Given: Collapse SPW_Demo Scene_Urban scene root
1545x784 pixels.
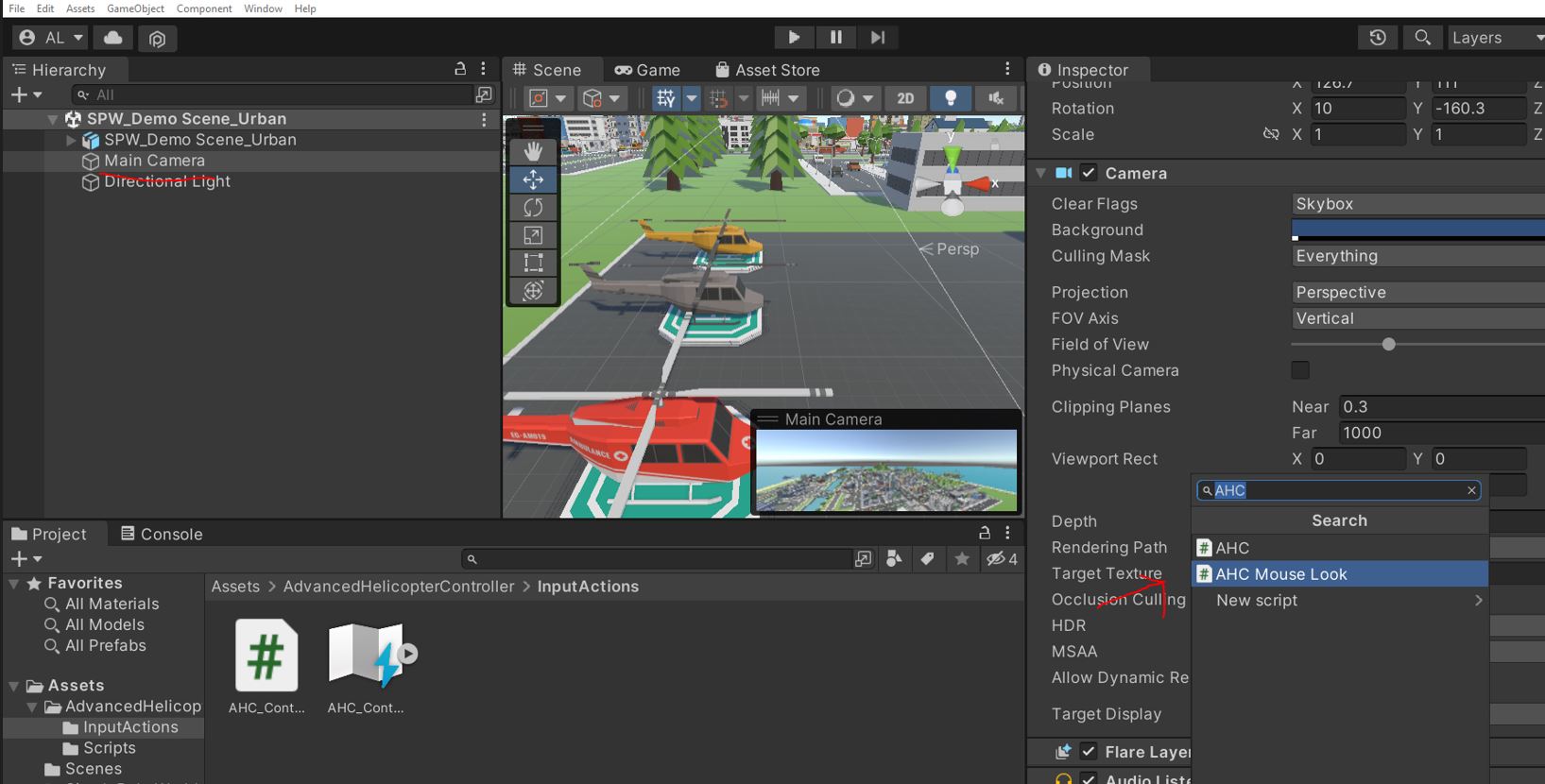Looking at the screenshot, I should pyautogui.click(x=53, y=119).
